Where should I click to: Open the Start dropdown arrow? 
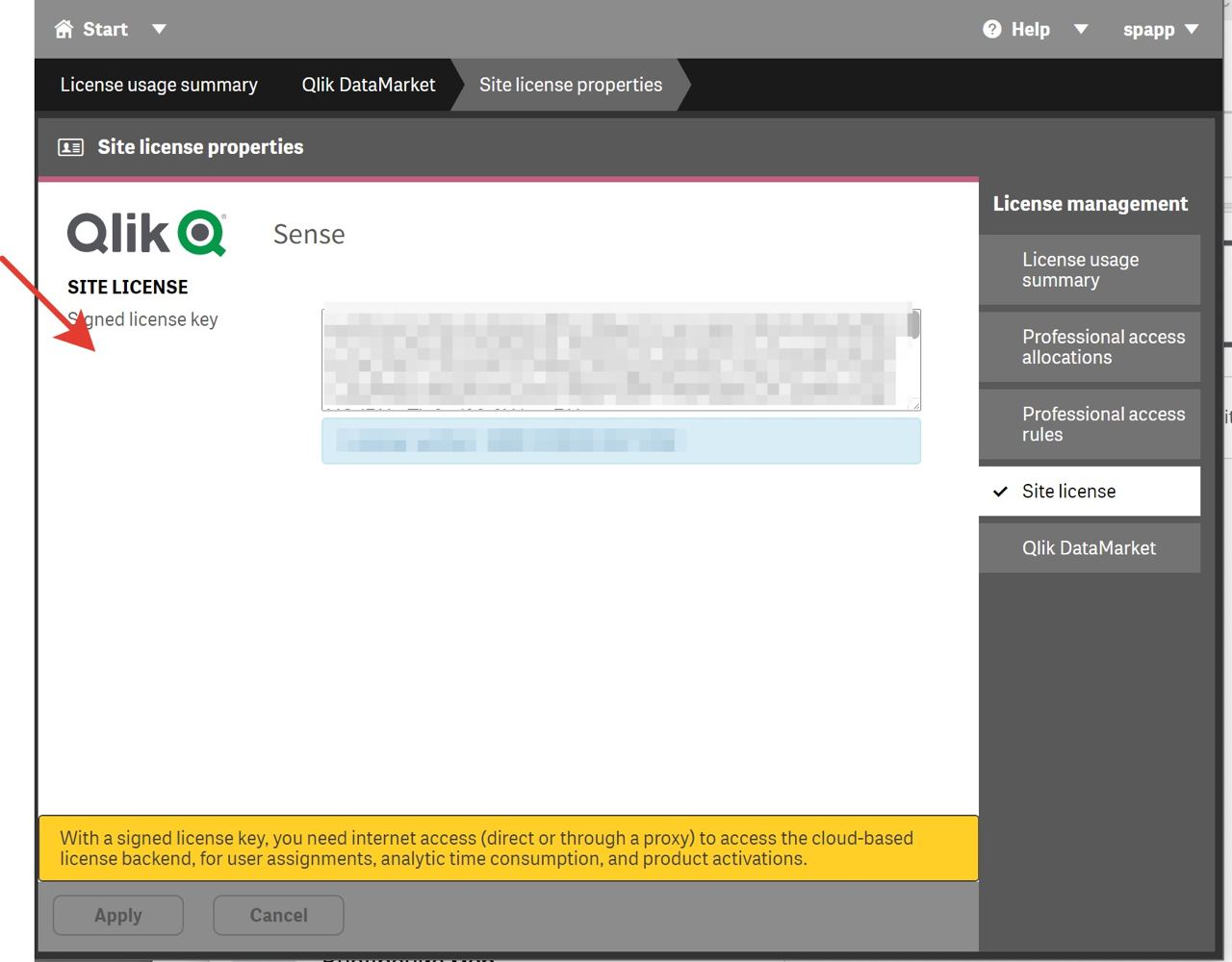(159, 29)
